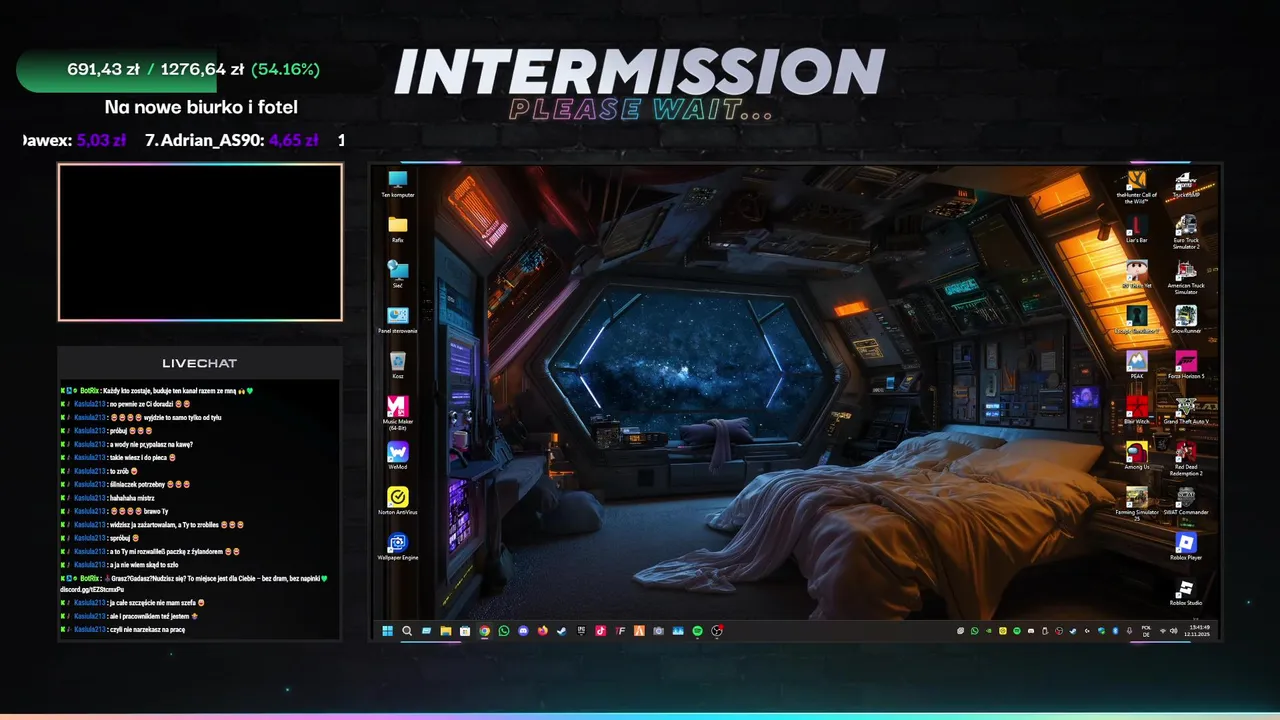Launch Music Maker (64-Bit) shortcut

tap(397, 413)
